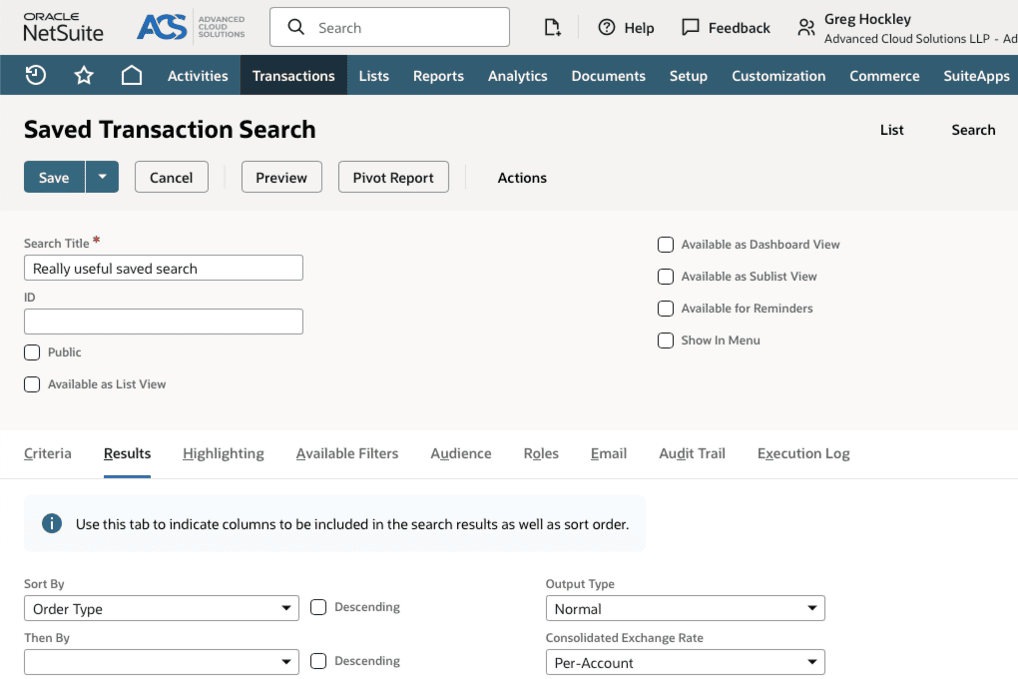
Task: Open the Activities menu
Action: pos(198,75)
